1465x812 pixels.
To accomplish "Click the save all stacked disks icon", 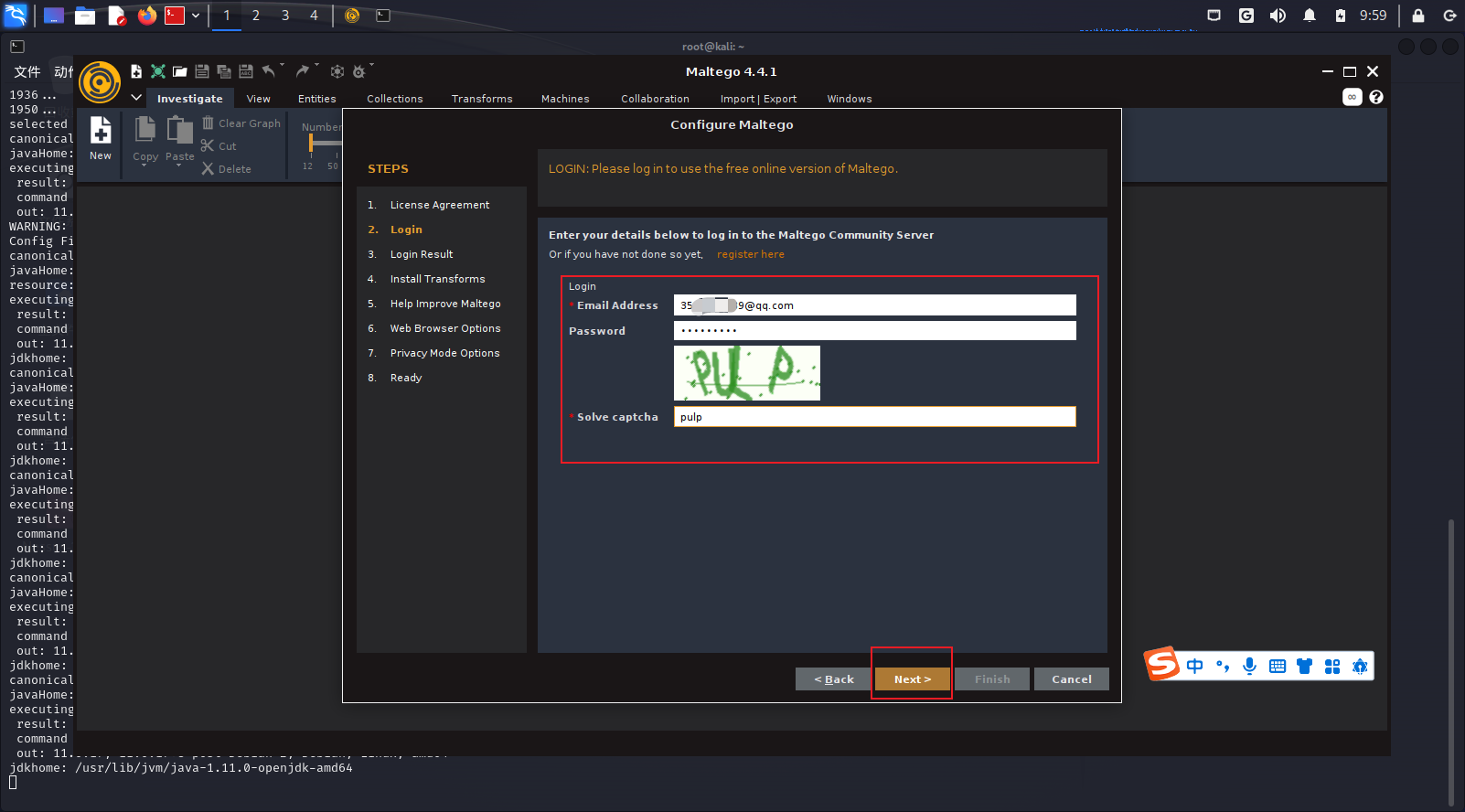I will coord(224,71).
